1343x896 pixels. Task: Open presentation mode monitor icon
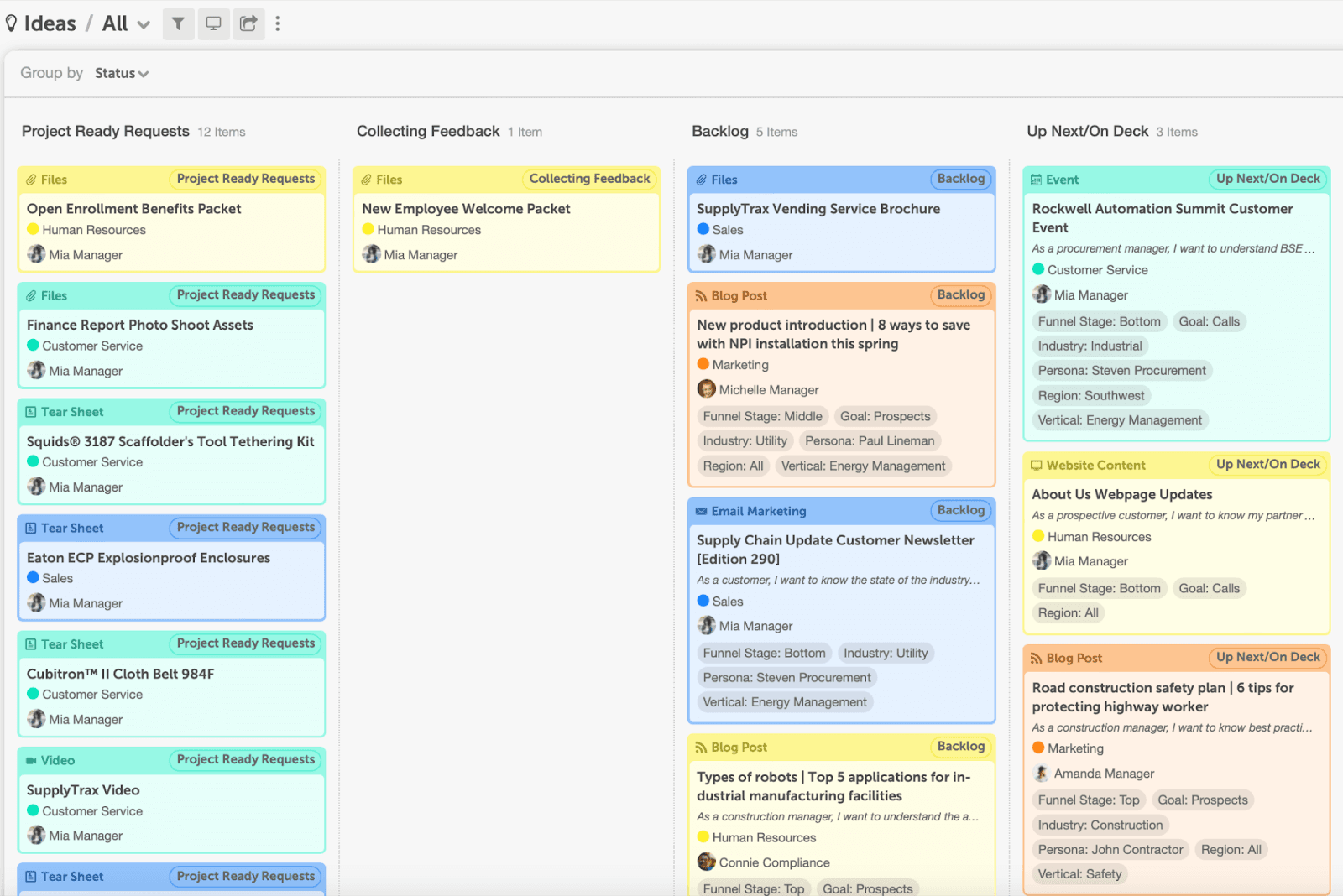point(213,23)
